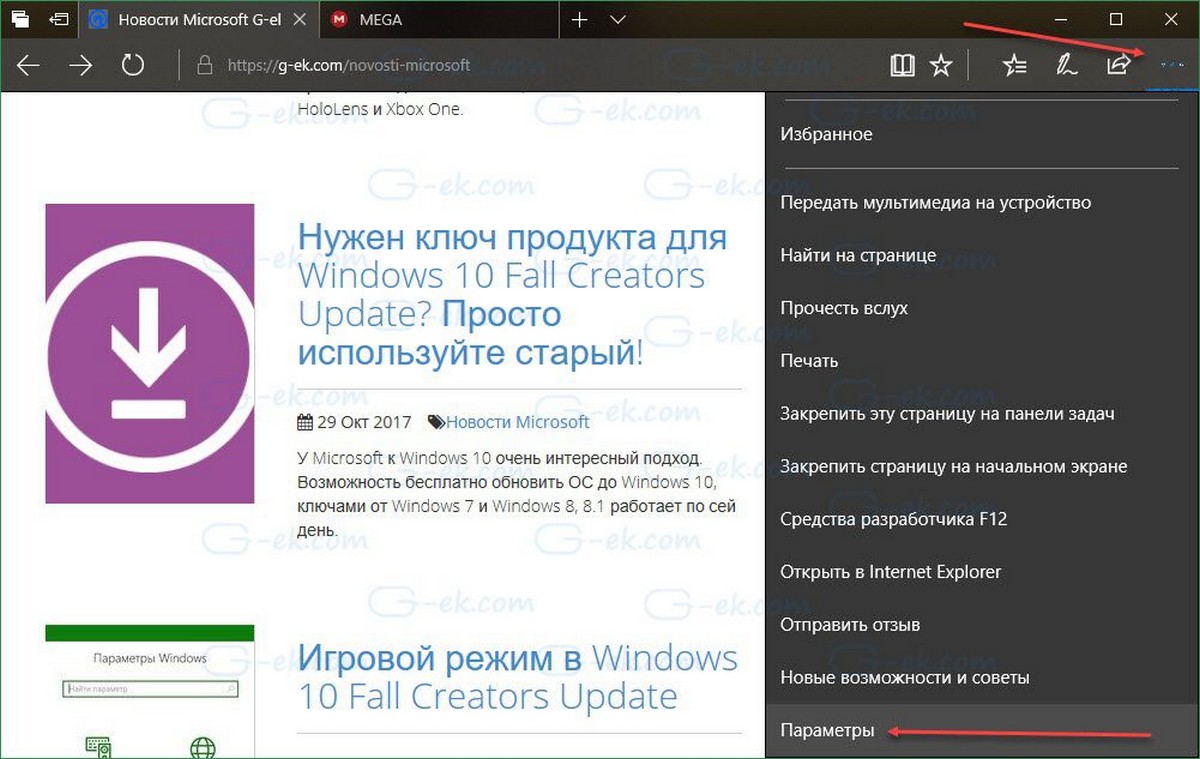Show tabs you've set aside icon
1200x759 pixels.
[20, 19]
